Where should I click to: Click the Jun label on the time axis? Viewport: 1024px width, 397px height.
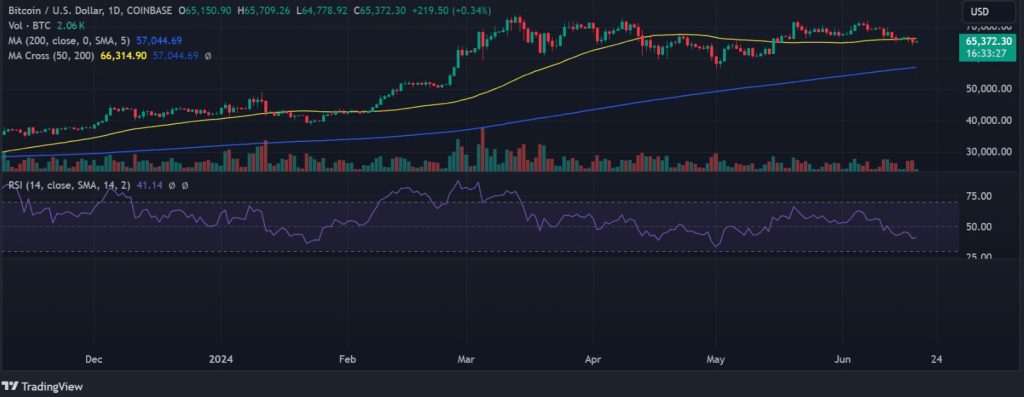coord(842,359)
